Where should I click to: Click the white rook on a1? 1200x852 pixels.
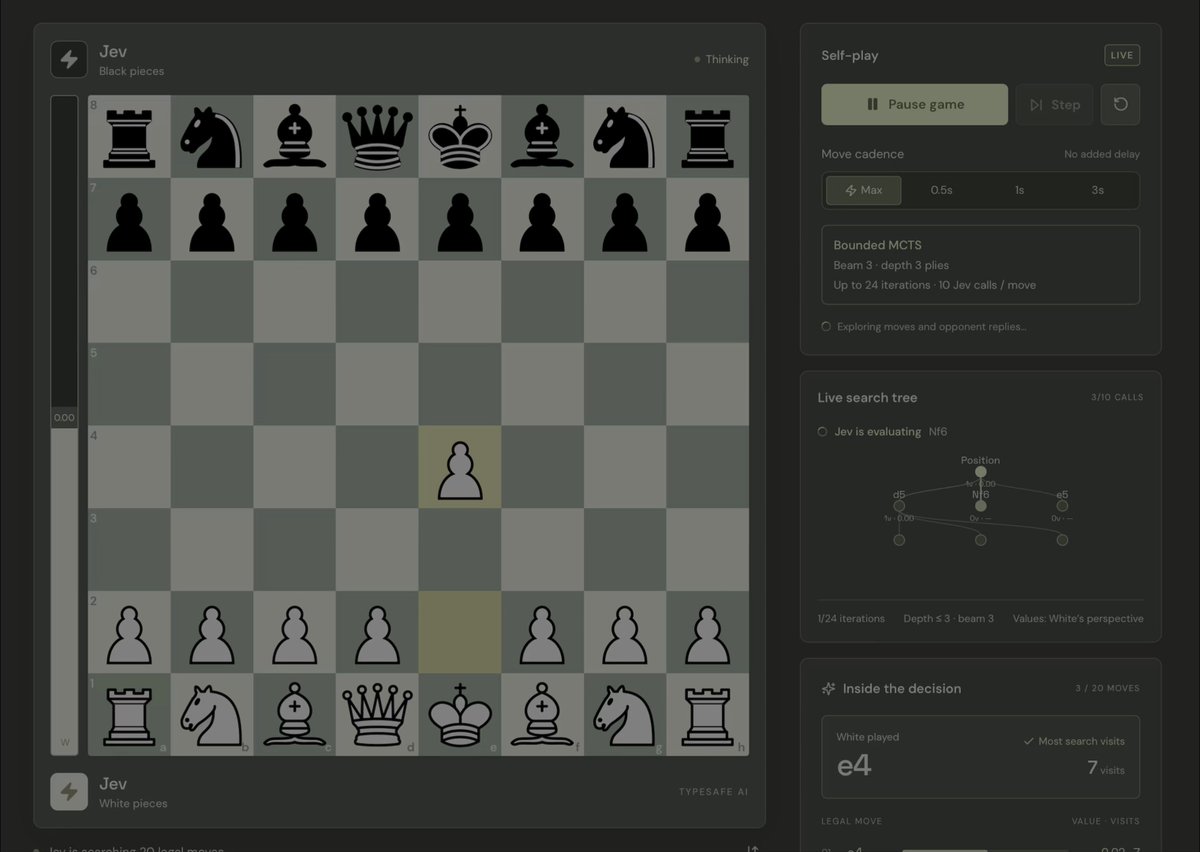pyautogui.click(x=129, y=716)
